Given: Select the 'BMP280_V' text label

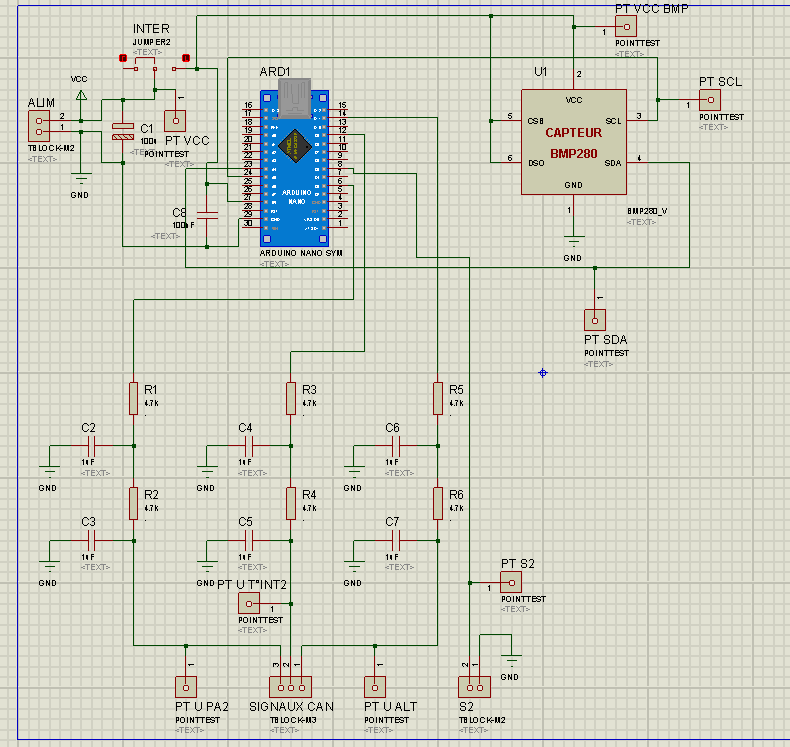Looking at the screenshot, I should pyautogui.click(x=647, y=211).
